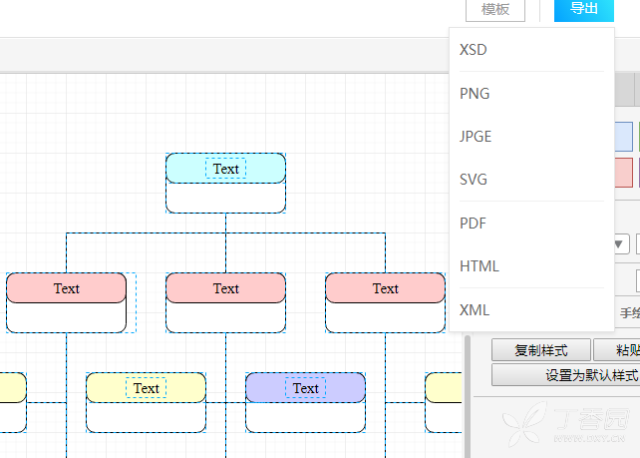Choose PDF export format
The width and height of the screenshot is (640, 458).
click(x=531, y=223)
